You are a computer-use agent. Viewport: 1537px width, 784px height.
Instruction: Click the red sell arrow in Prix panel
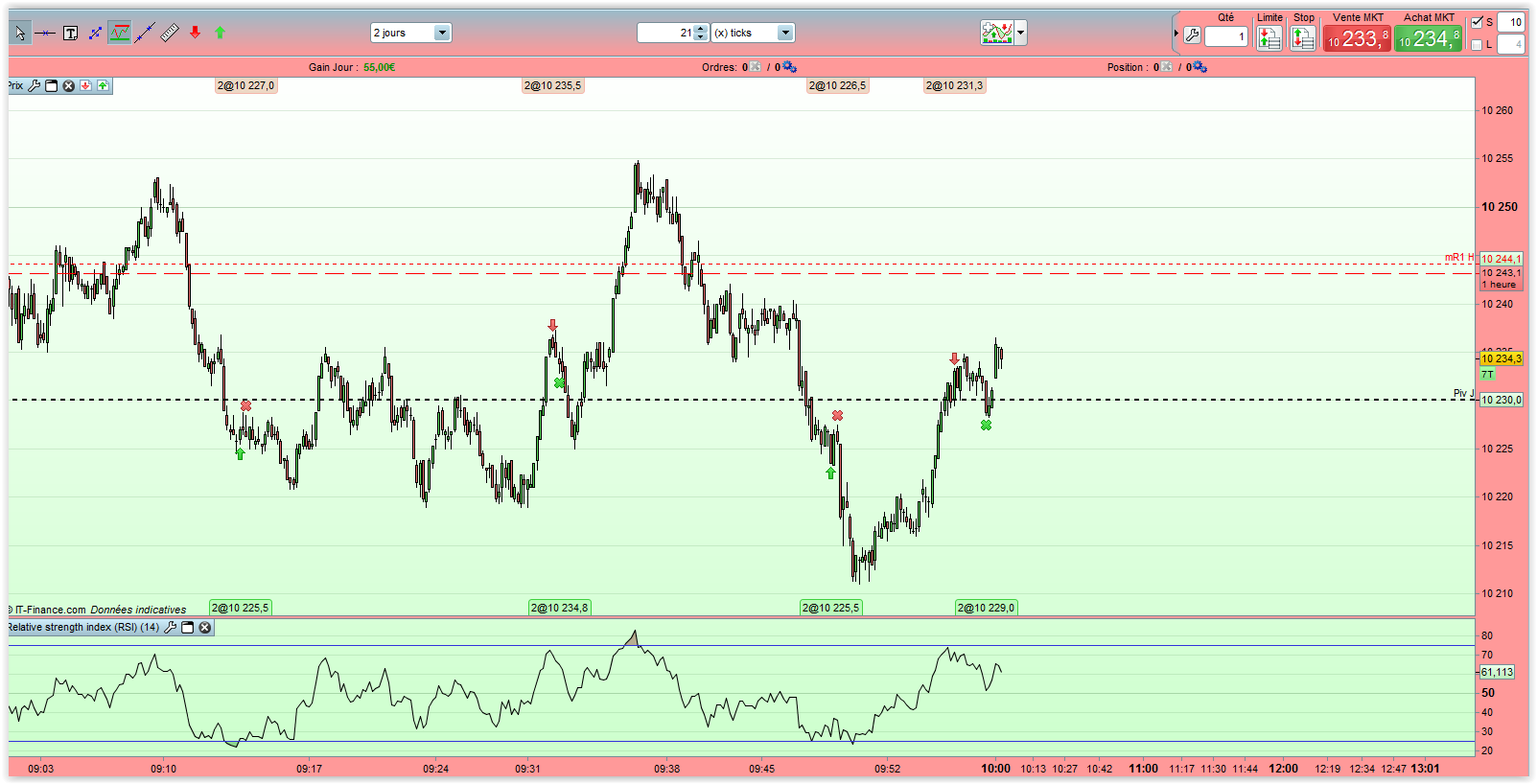86,85
